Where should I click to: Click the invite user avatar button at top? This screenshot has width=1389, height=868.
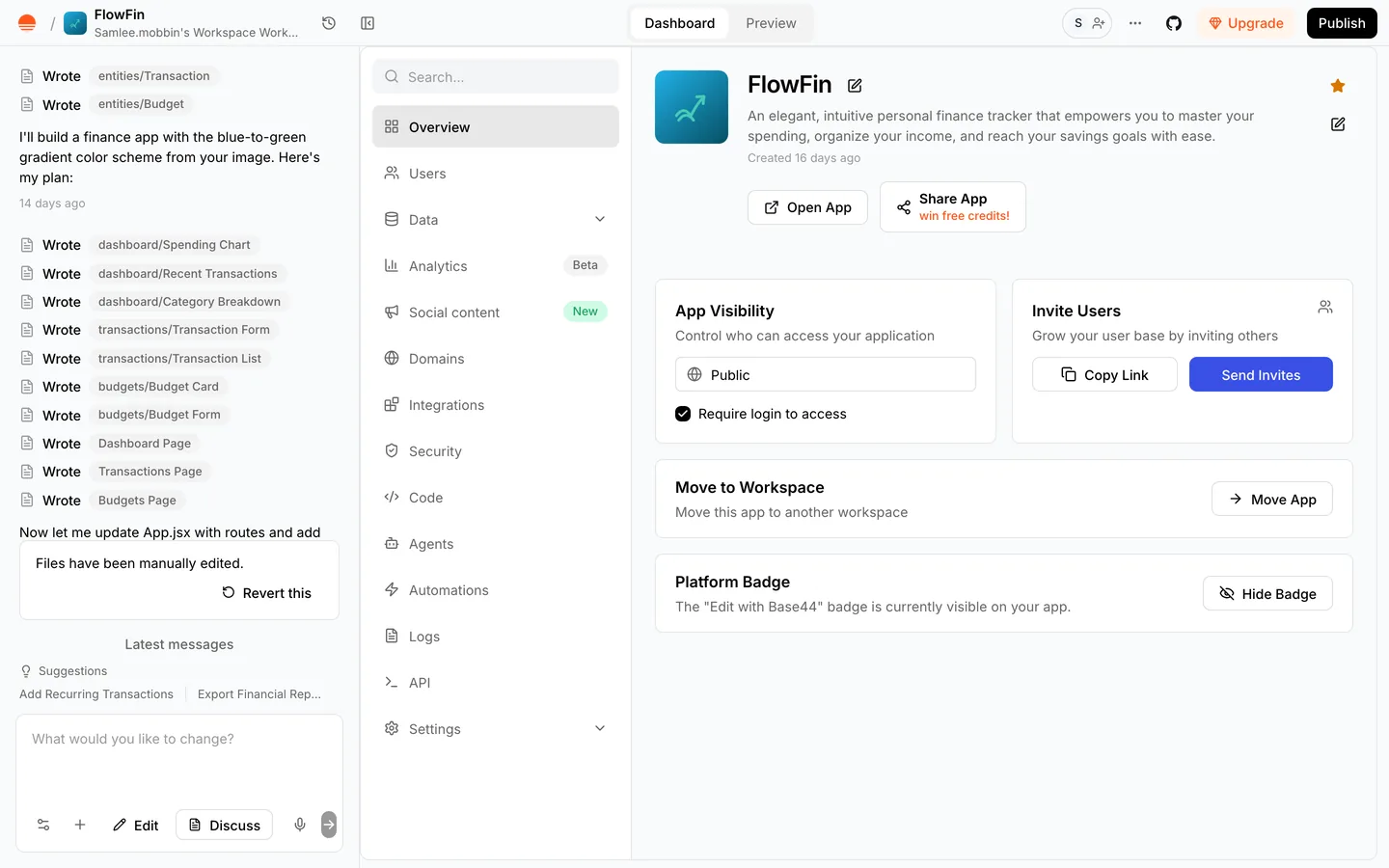point(1087,23)
